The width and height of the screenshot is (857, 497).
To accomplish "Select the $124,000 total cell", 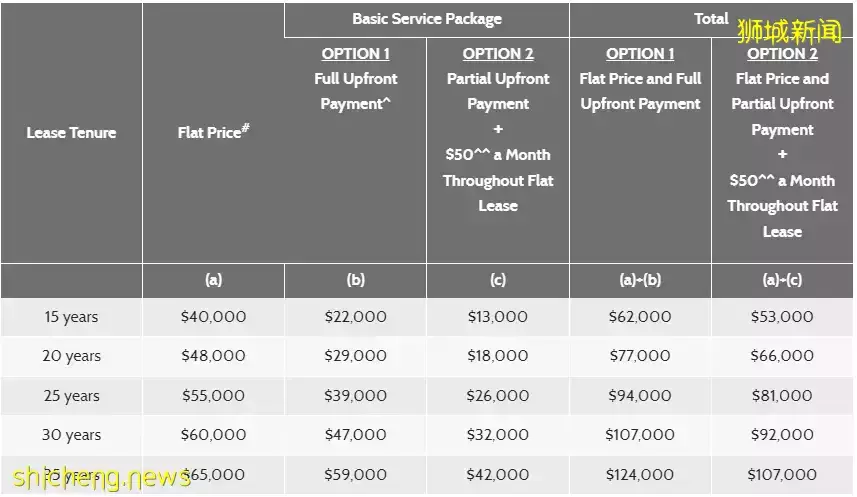I will (x=640, y=475).
